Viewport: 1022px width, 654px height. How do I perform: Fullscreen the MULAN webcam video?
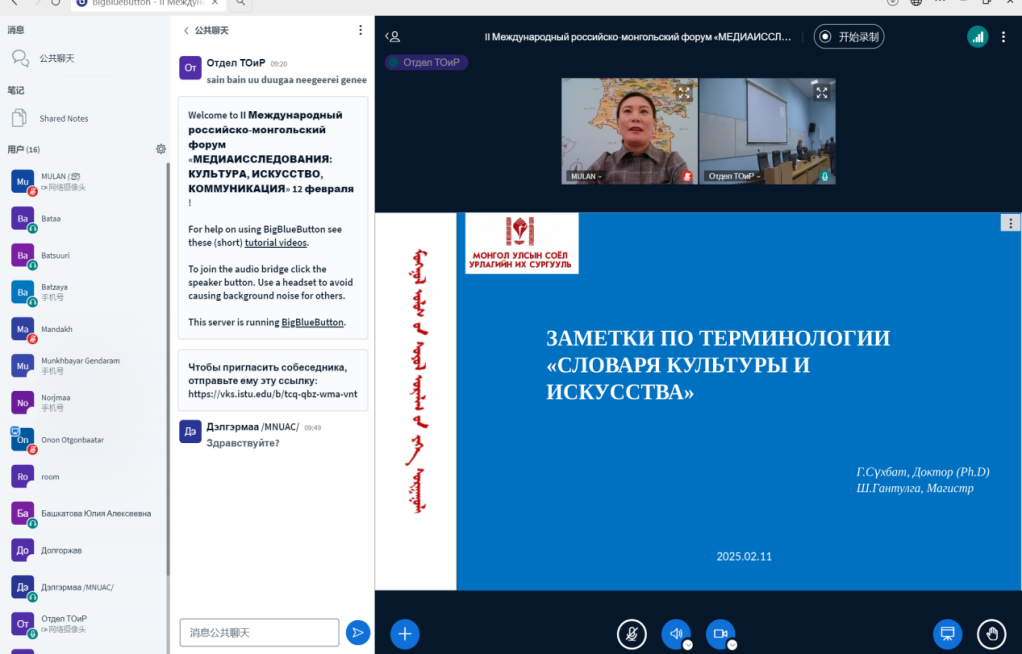pos(684,93)
